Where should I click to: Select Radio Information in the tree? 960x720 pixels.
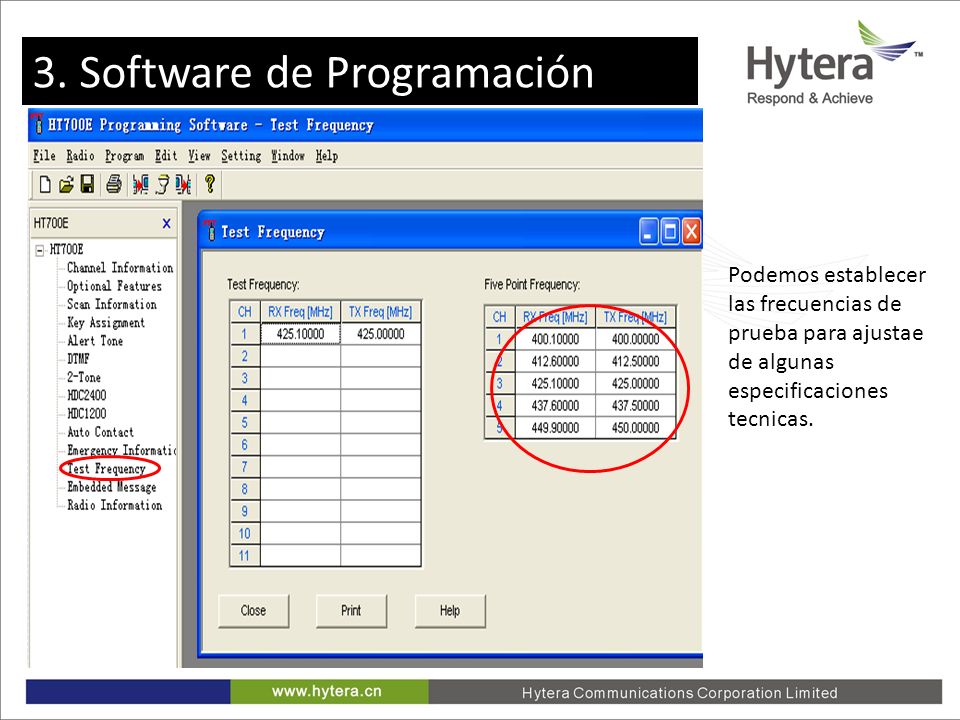pos(114,505)
